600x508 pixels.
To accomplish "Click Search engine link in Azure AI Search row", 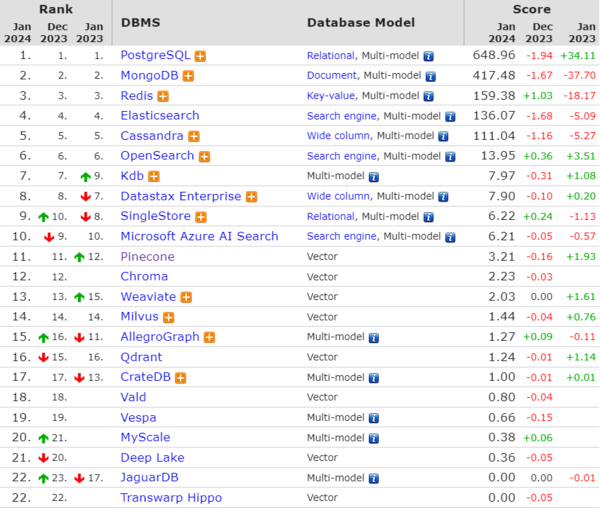I will (x=341, y=237).
